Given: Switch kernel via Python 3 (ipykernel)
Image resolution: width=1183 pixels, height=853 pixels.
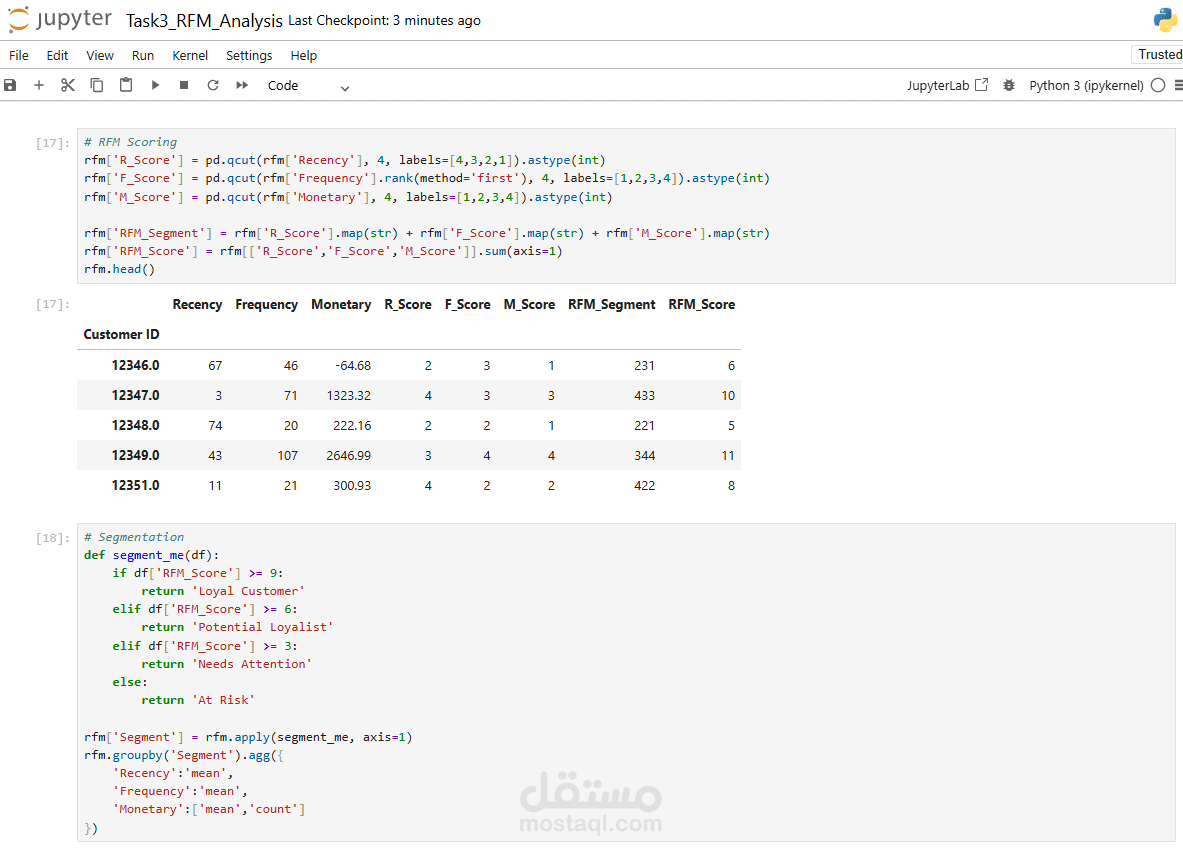Looking at the screenshot, I should point(1086,86).
